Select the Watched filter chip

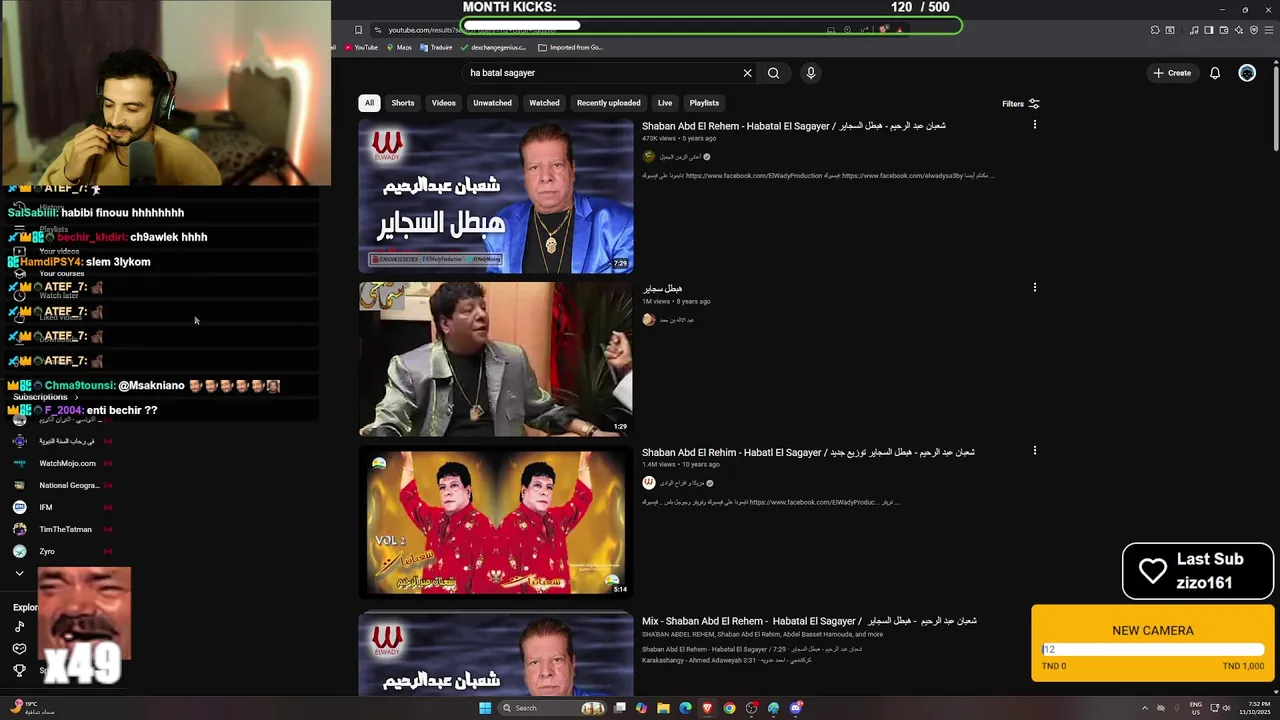click(544, 103)
